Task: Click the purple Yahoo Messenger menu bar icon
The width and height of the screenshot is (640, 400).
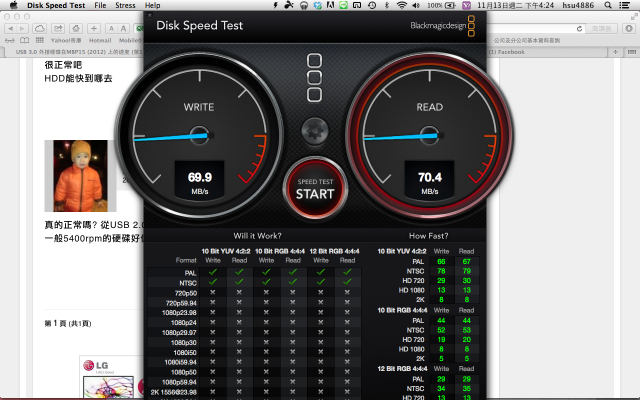Action: click(x=467, y=5)
